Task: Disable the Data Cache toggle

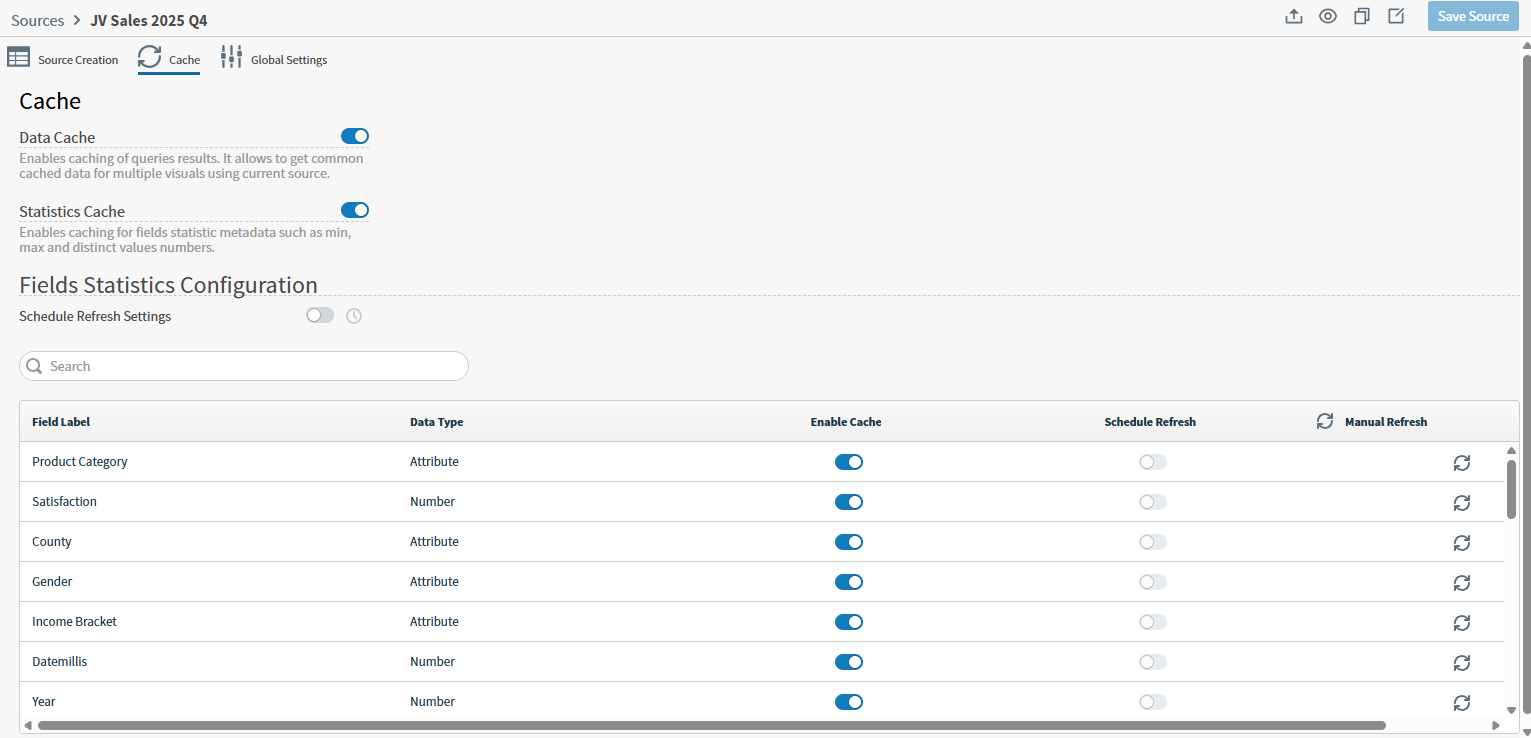Action: (x=355, y=136)
